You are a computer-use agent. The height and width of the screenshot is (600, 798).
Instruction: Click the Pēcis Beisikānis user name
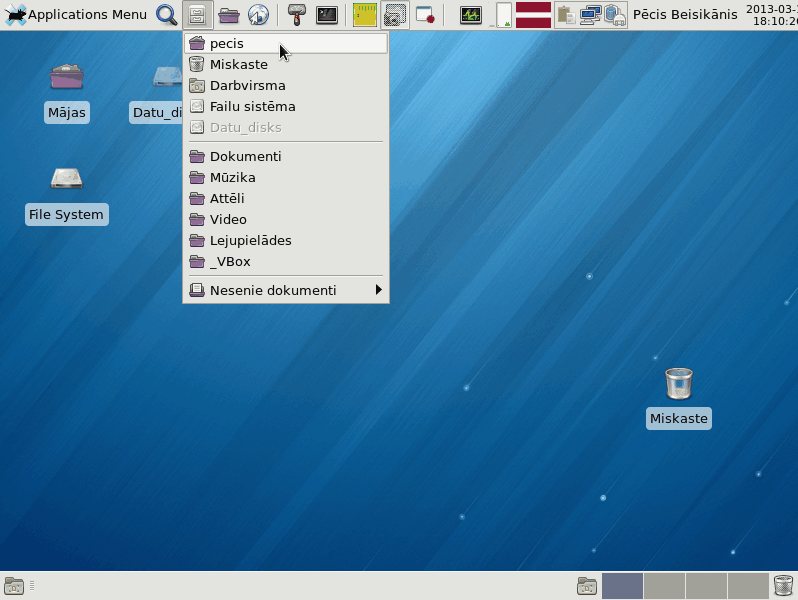(685, 15)
